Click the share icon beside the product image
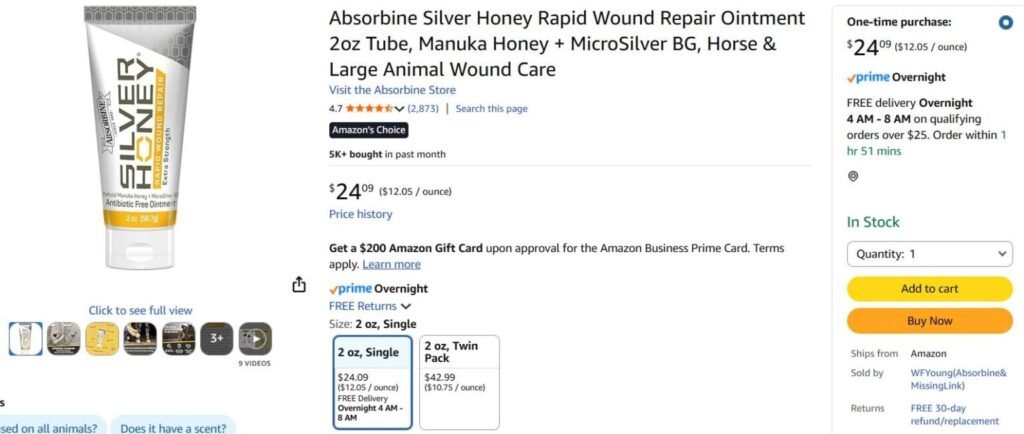This screenshot has width=1024, height=434. click(x=298, y=285)
